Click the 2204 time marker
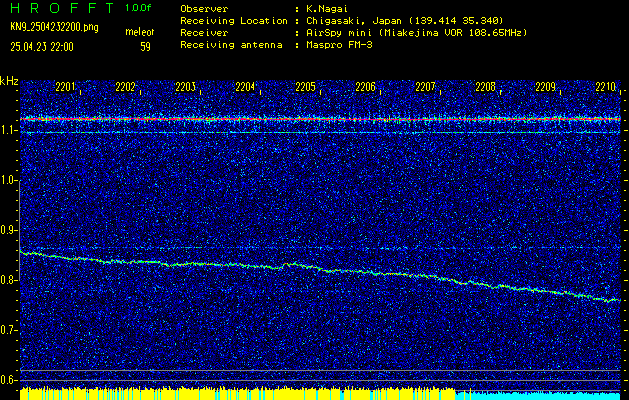629x400 pixels. point(245,86)
